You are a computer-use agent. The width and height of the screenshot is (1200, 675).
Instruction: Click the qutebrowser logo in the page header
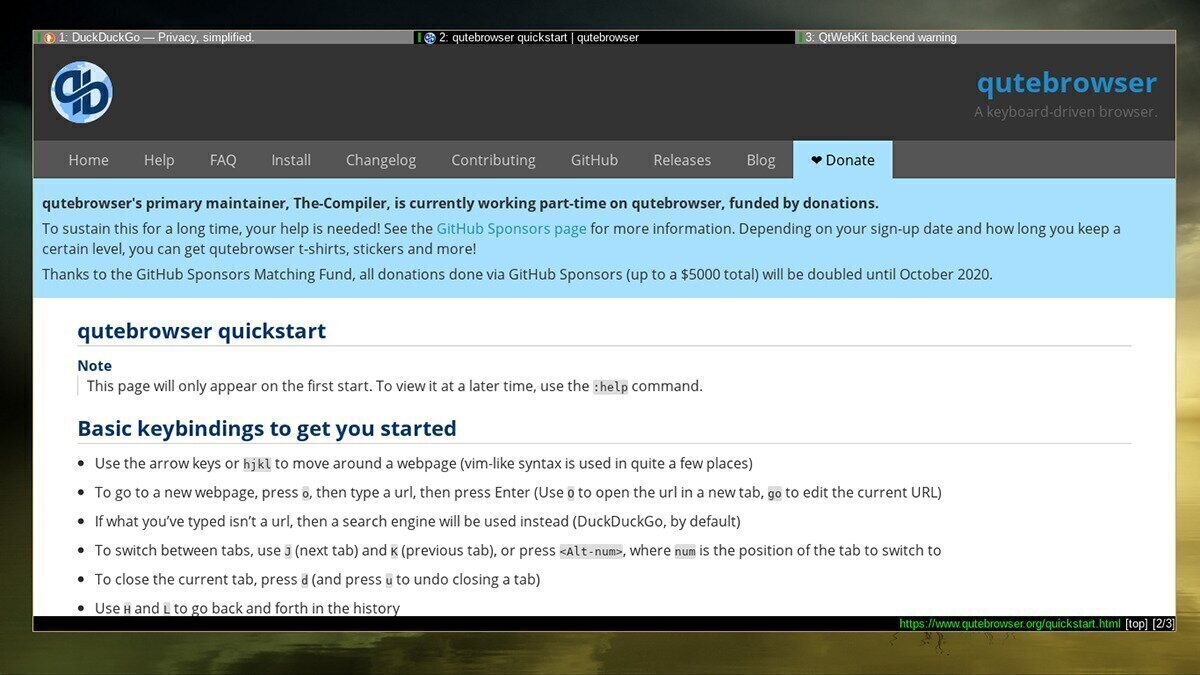tap(81, 91)
